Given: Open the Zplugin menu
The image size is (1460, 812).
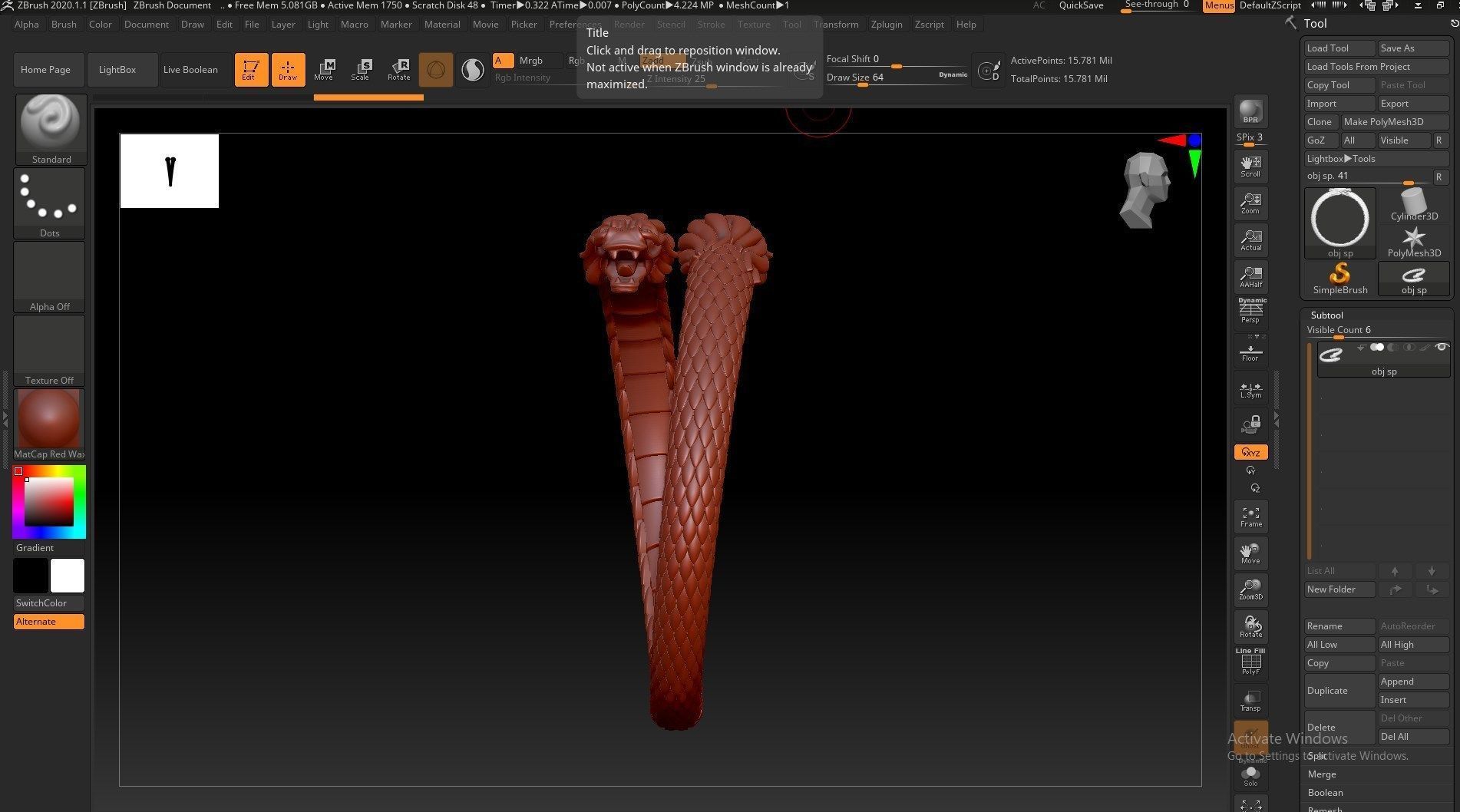Looking at the screenshot, I should pos(887,25).
